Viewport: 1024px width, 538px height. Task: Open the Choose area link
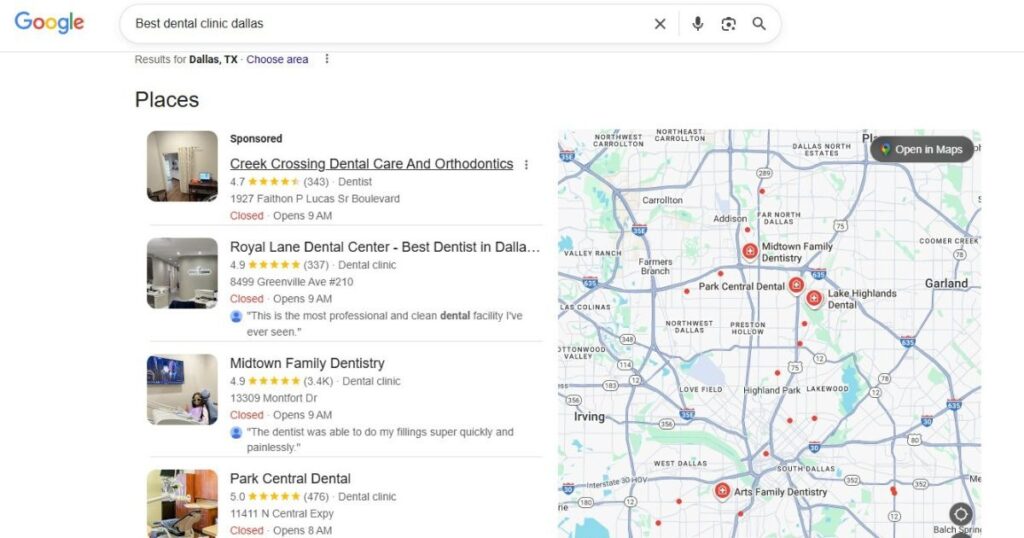coord(277,59)
